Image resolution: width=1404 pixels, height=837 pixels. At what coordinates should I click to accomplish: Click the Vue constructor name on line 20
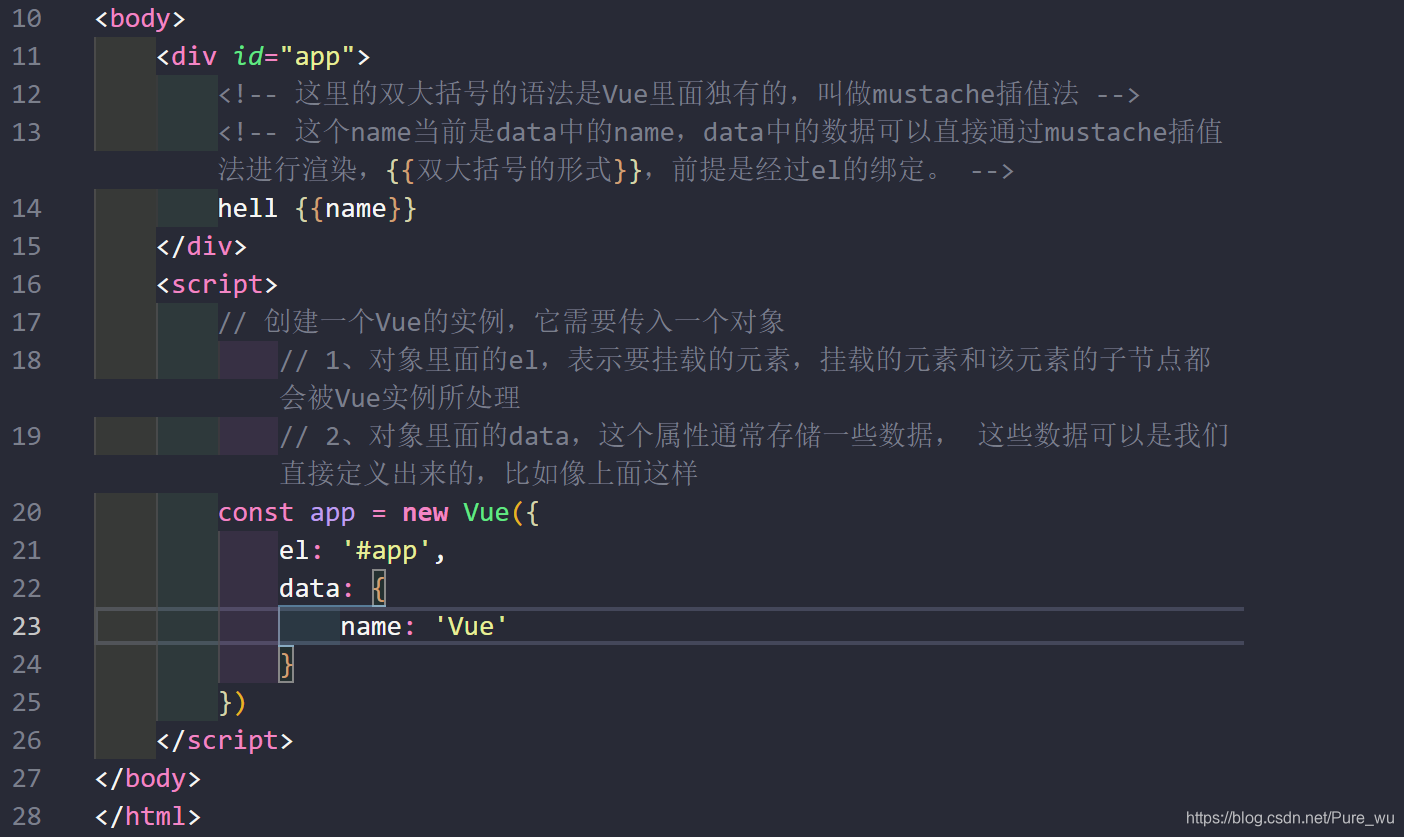[487, 512]
